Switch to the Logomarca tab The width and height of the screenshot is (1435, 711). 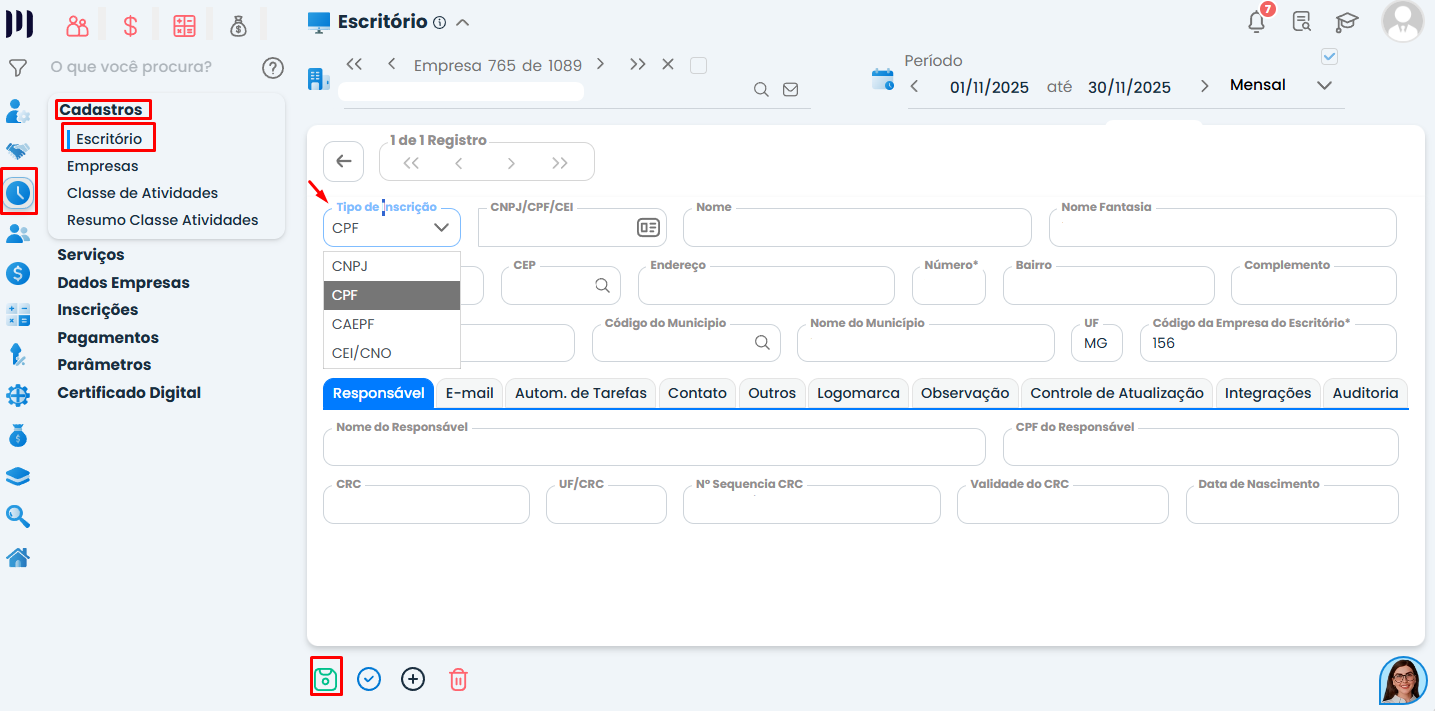click(x=858, y=393)
